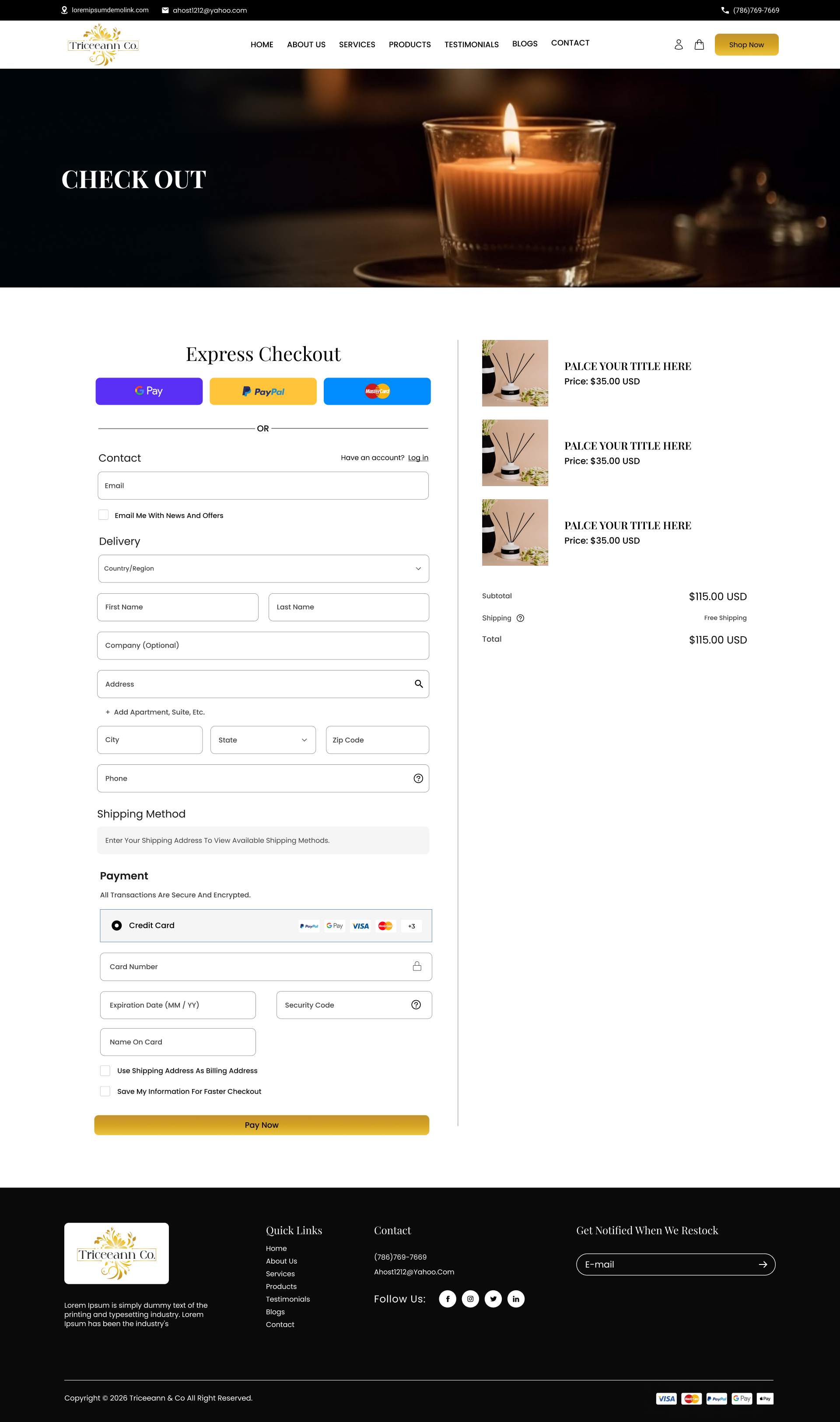
Task: Click the Card Number input field
Action: [255, 966]
